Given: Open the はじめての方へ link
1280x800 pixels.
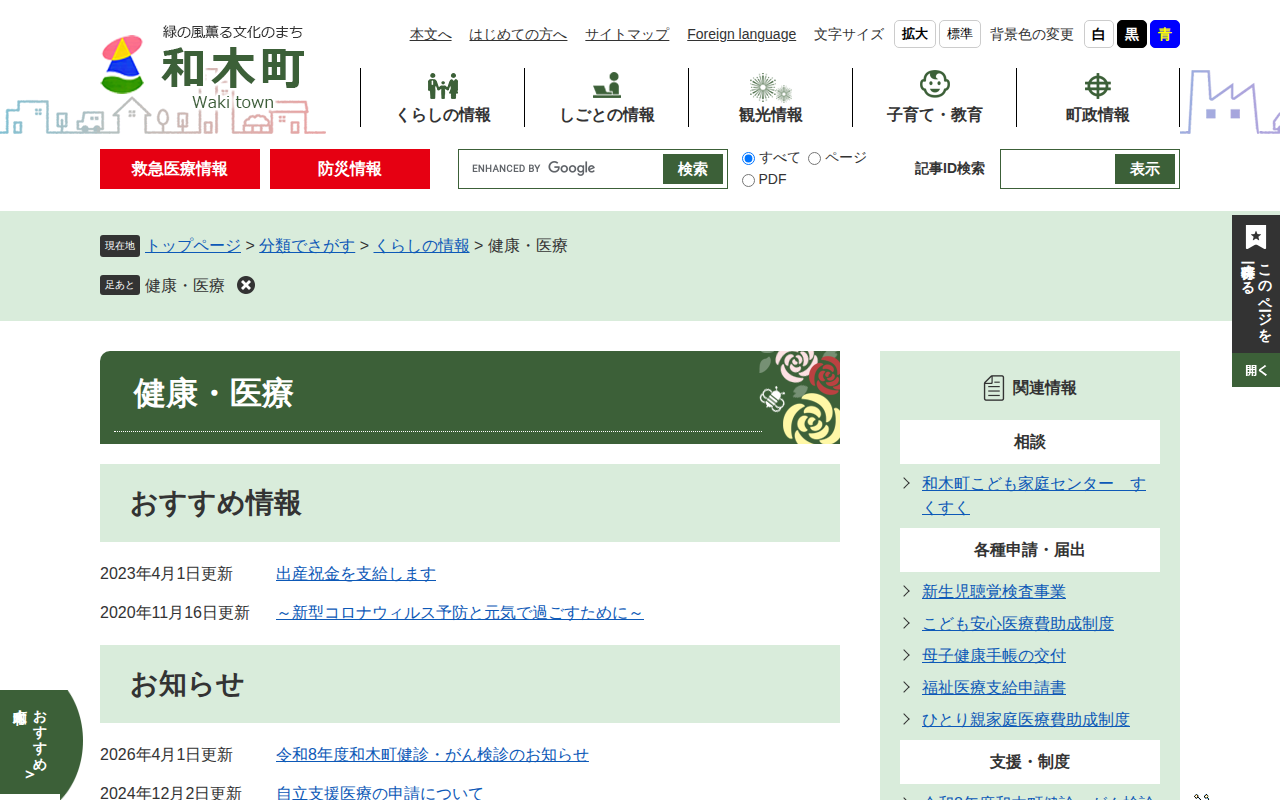Looking at the screenshot, I should point(518,34).
